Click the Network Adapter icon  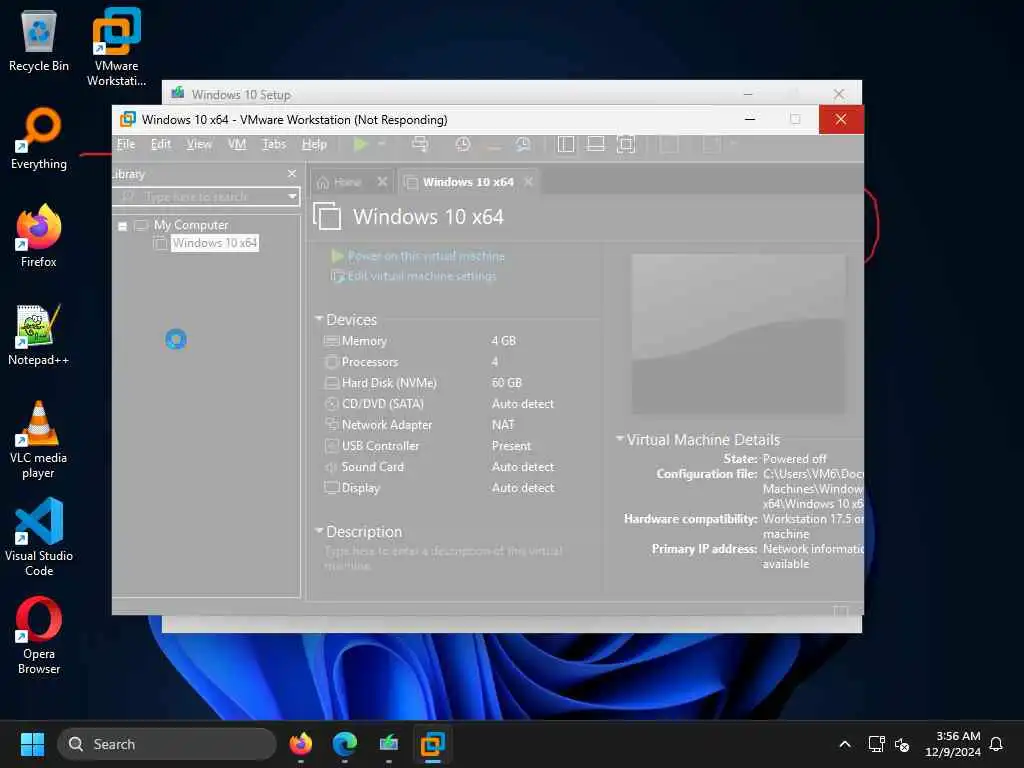click(332, 424)
